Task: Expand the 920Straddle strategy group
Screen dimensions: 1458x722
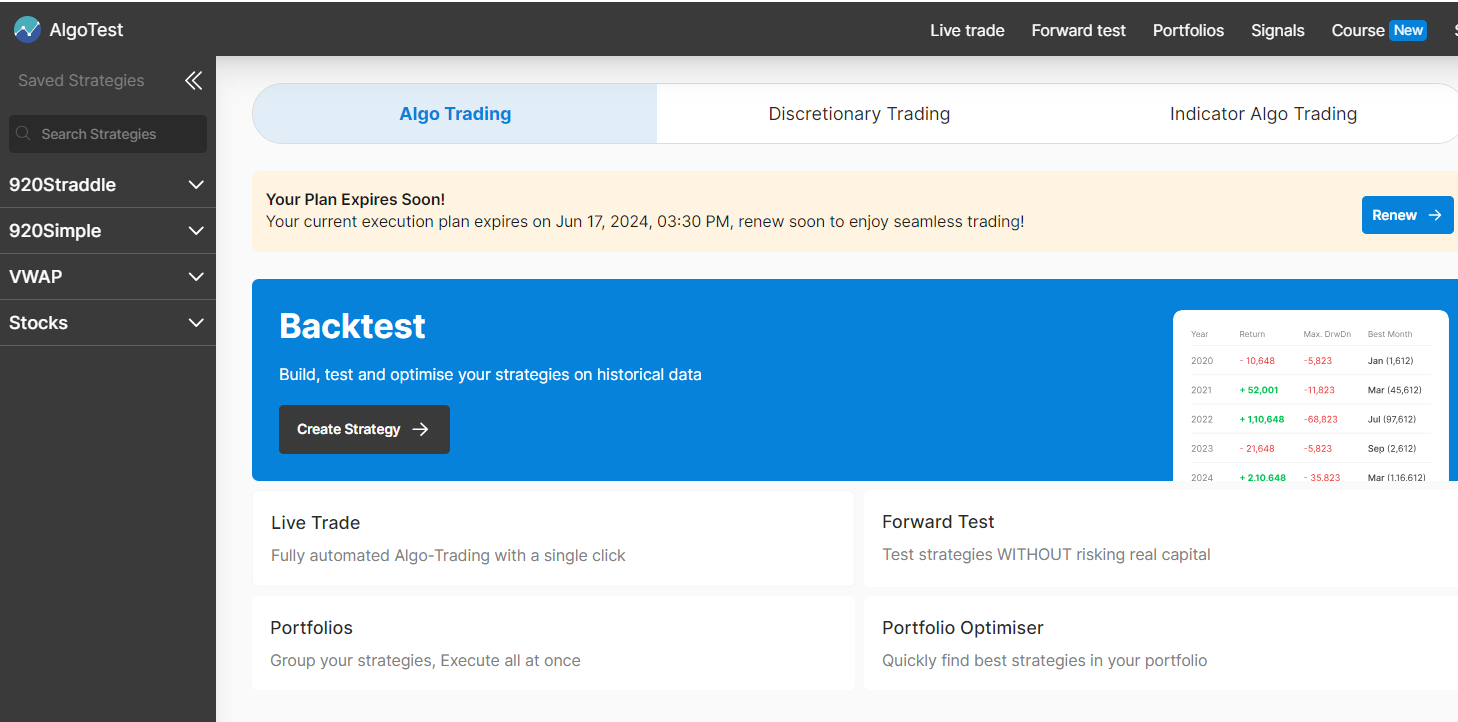Action: tap(196, 185)
